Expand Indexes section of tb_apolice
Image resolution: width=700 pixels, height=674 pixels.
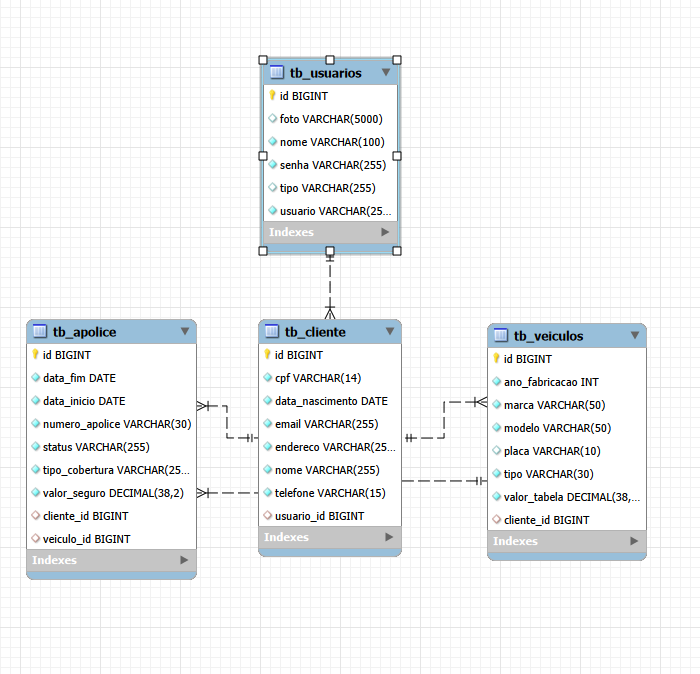(184, 560)
